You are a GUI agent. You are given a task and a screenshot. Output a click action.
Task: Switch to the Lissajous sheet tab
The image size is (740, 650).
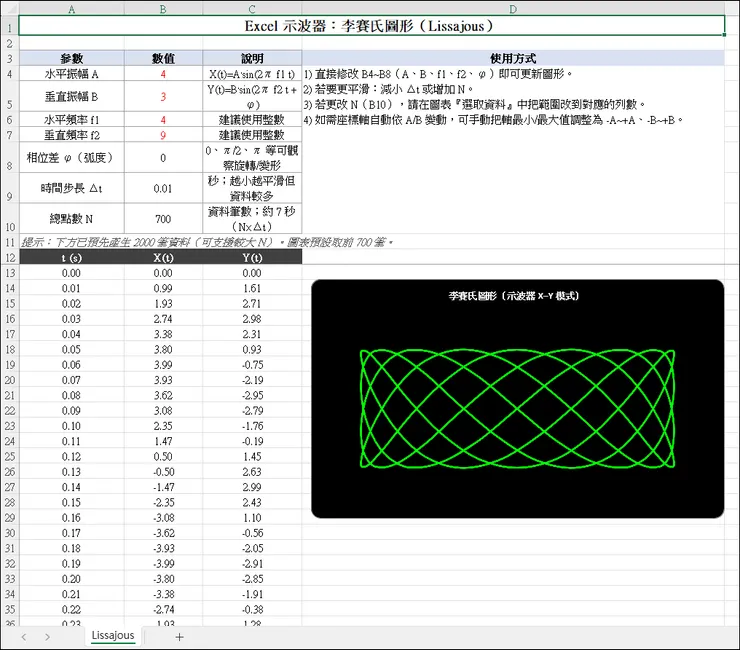tap(113, 635)
